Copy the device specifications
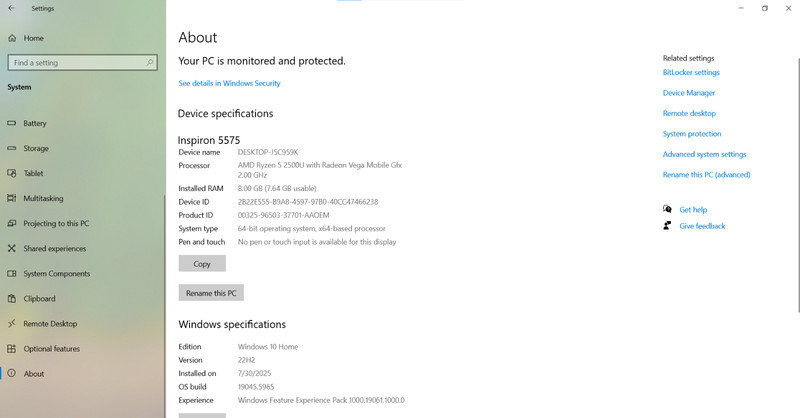Screen dimensions: 800x418 [x=202, y=264]
